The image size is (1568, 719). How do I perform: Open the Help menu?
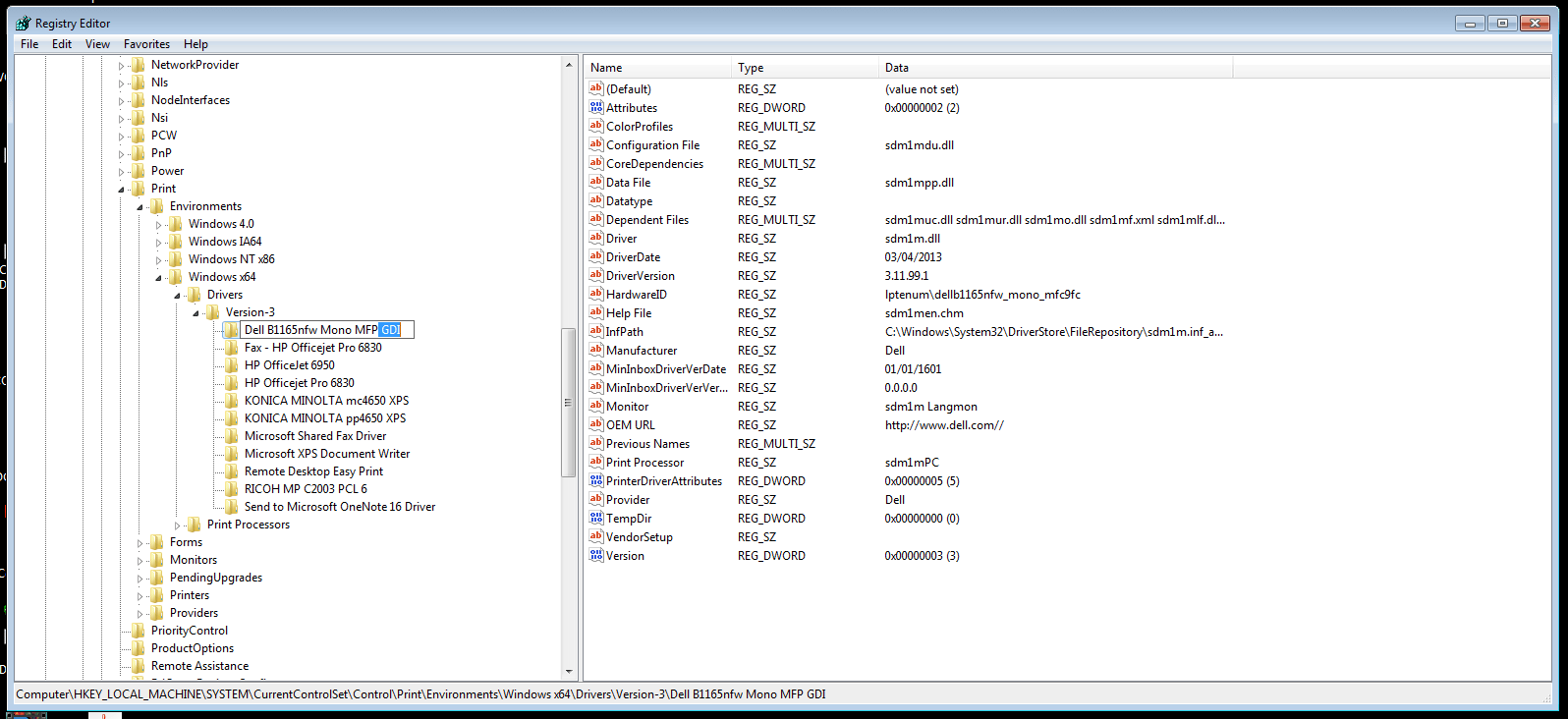click(x=196, y=44)
